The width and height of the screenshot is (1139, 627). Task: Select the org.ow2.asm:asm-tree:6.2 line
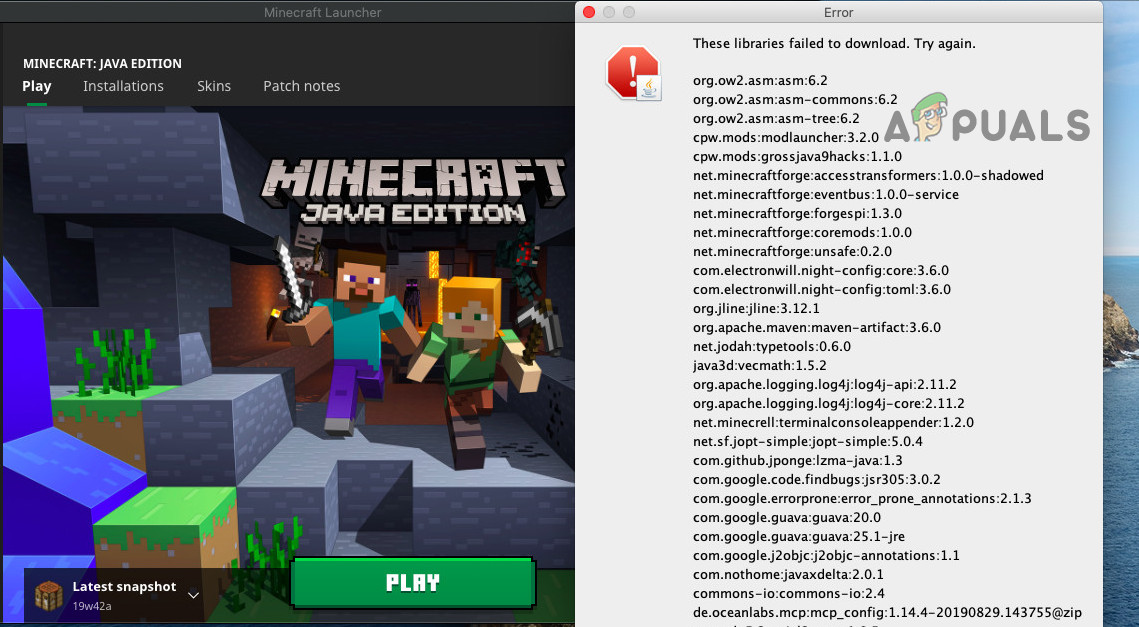point(776,118)
